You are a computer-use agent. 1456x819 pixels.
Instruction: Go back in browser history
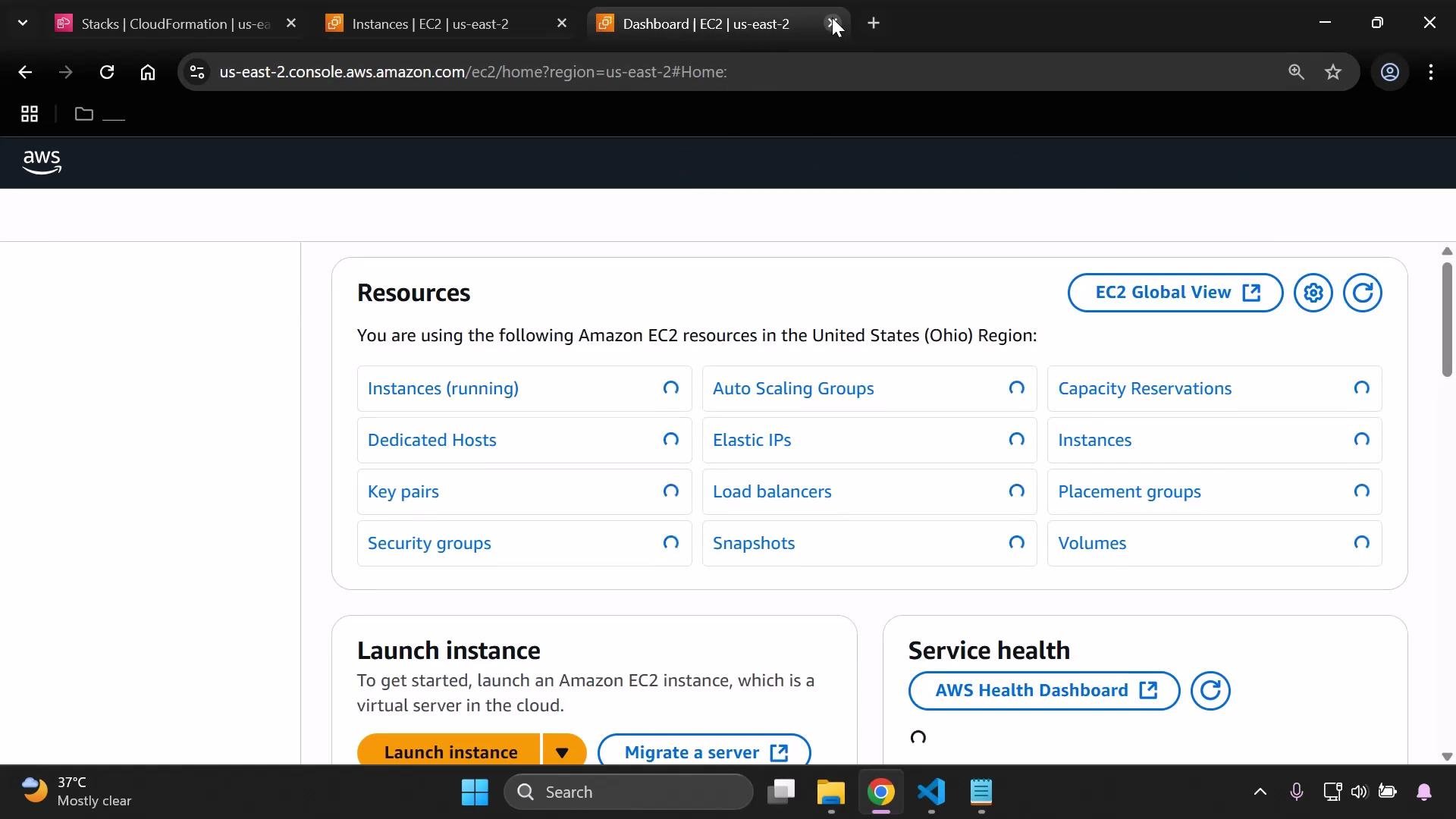[x=25, y=72]
